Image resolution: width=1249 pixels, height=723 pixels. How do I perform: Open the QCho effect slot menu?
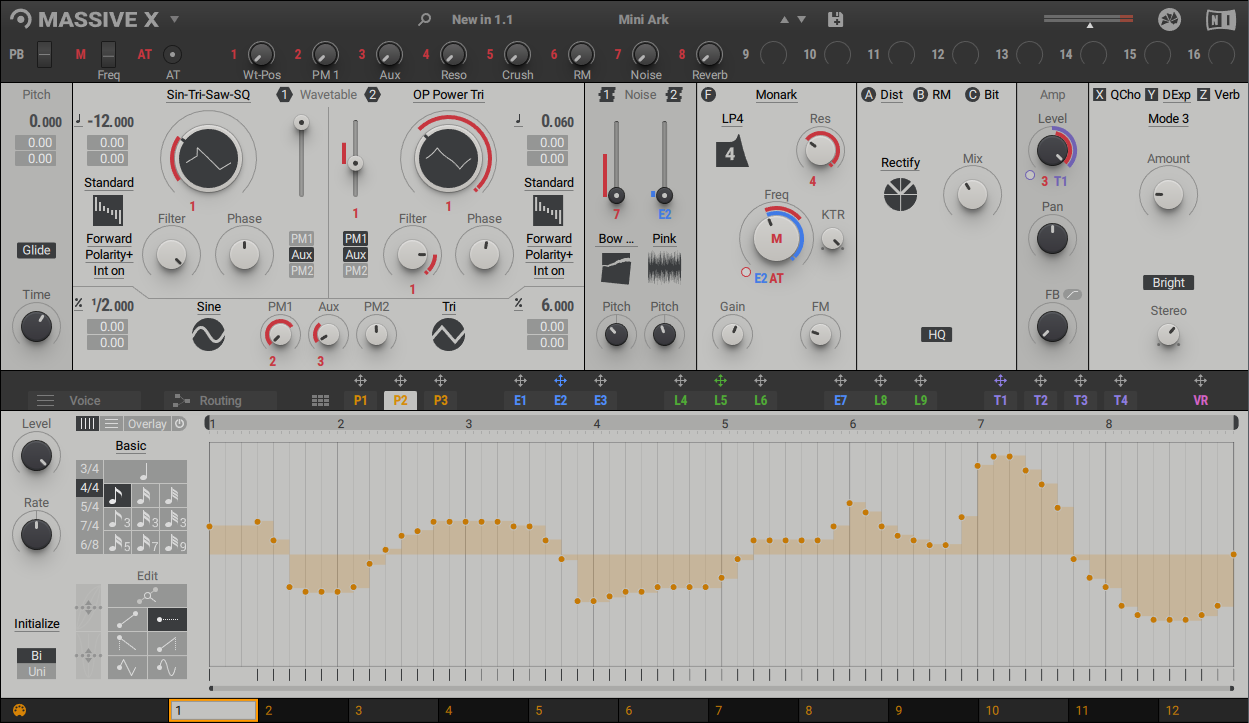1125,95
